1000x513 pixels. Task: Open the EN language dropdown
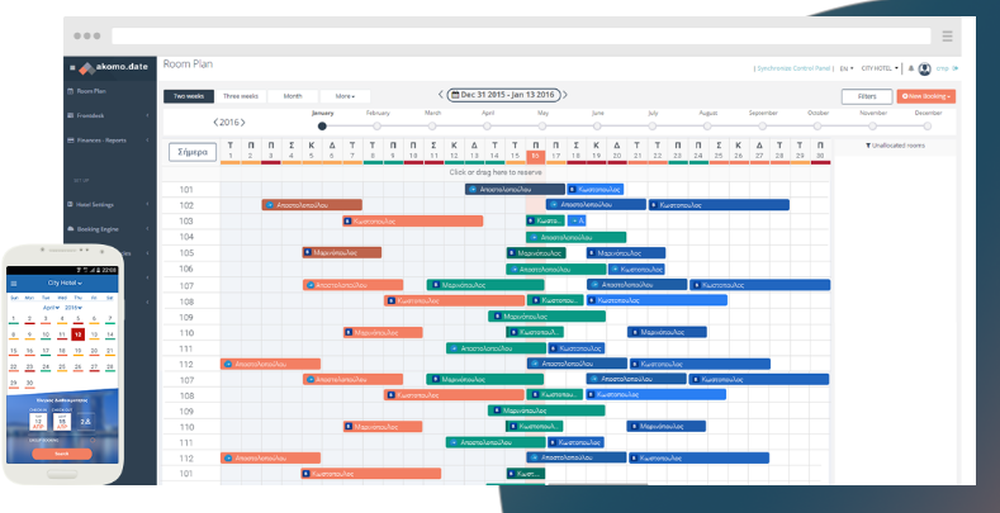point(846,68)
